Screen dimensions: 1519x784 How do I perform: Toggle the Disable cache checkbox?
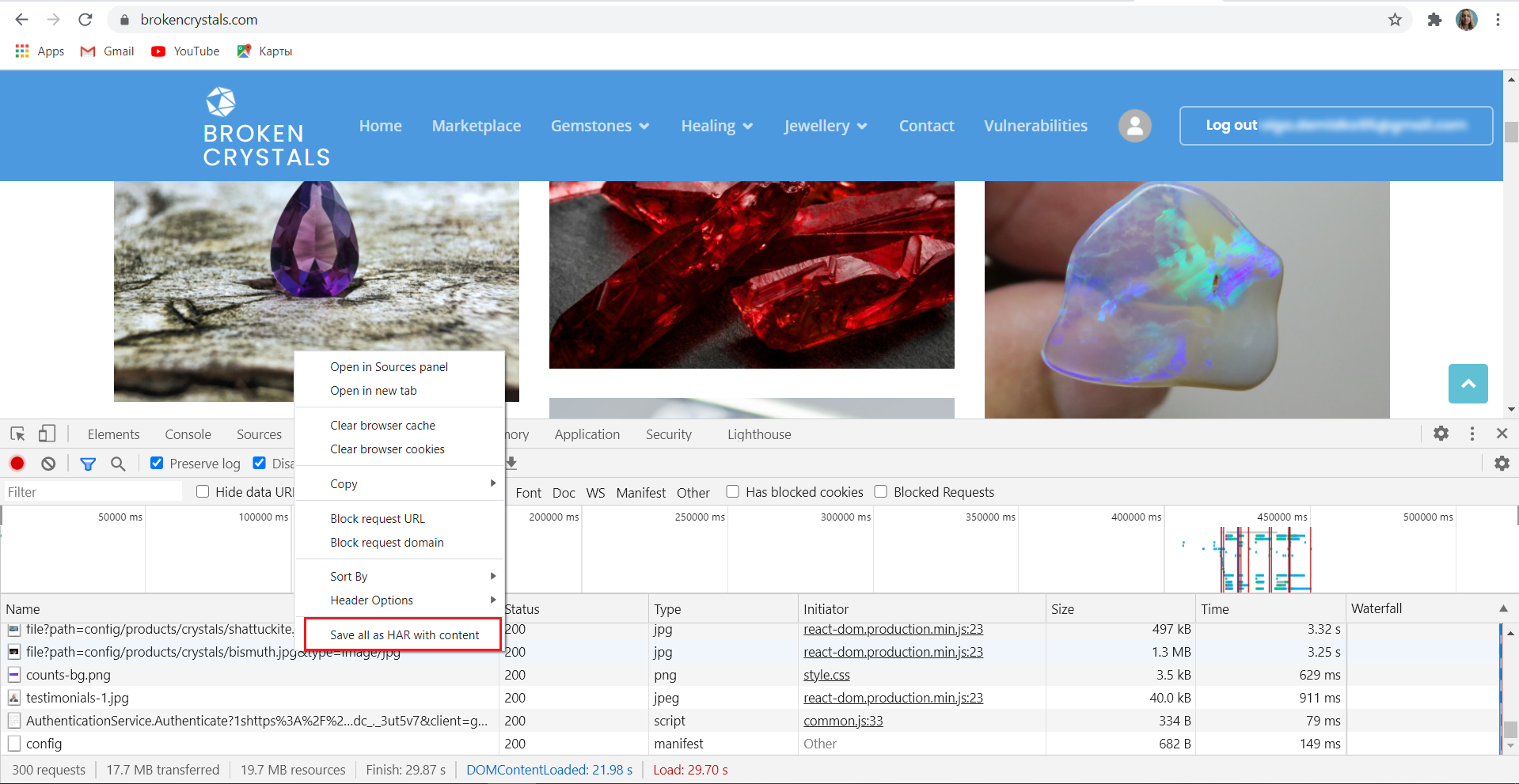click(259, 463)
